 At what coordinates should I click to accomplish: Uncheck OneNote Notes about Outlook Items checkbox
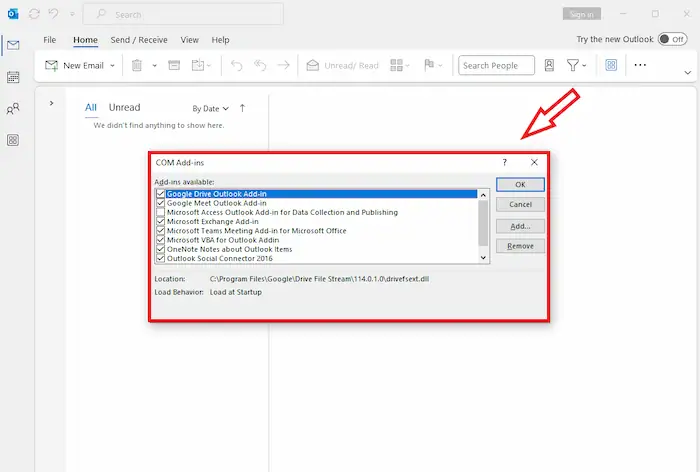pos(160,249)
